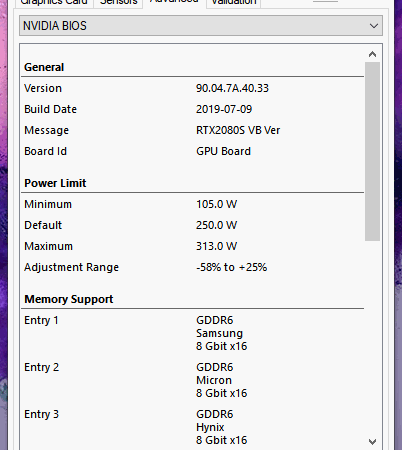Select Minimum power limit 105.0 W
This screenshot has width=402, height=450.
tap(217, 204)
